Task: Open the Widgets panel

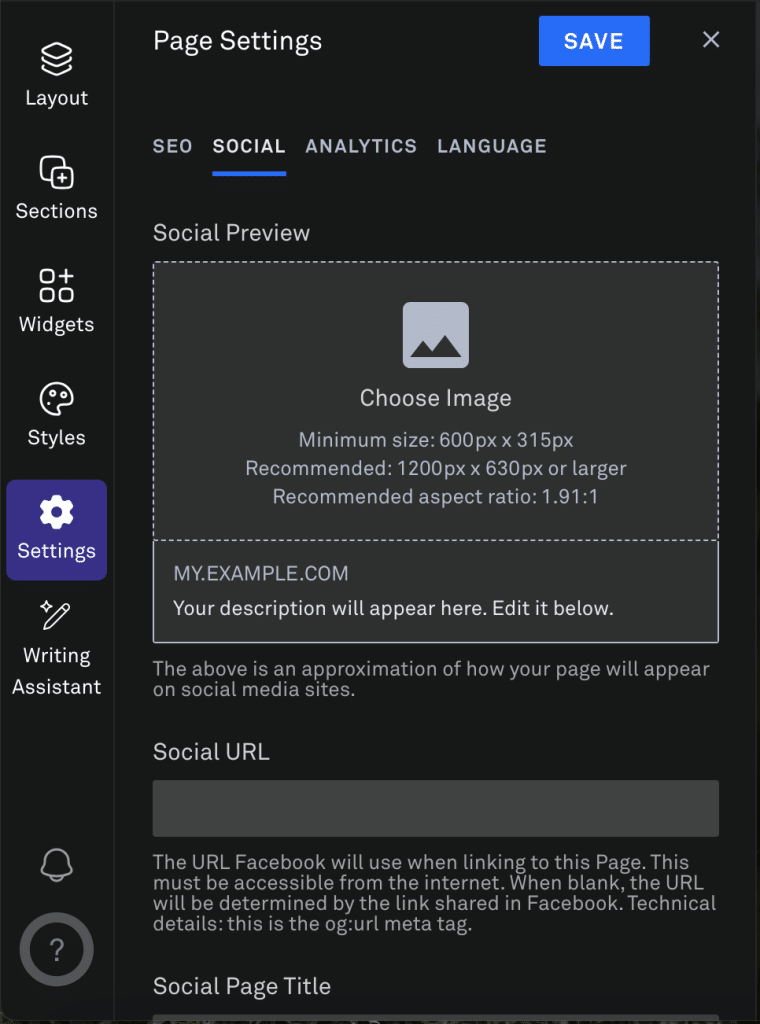Action: pos(56,298)
